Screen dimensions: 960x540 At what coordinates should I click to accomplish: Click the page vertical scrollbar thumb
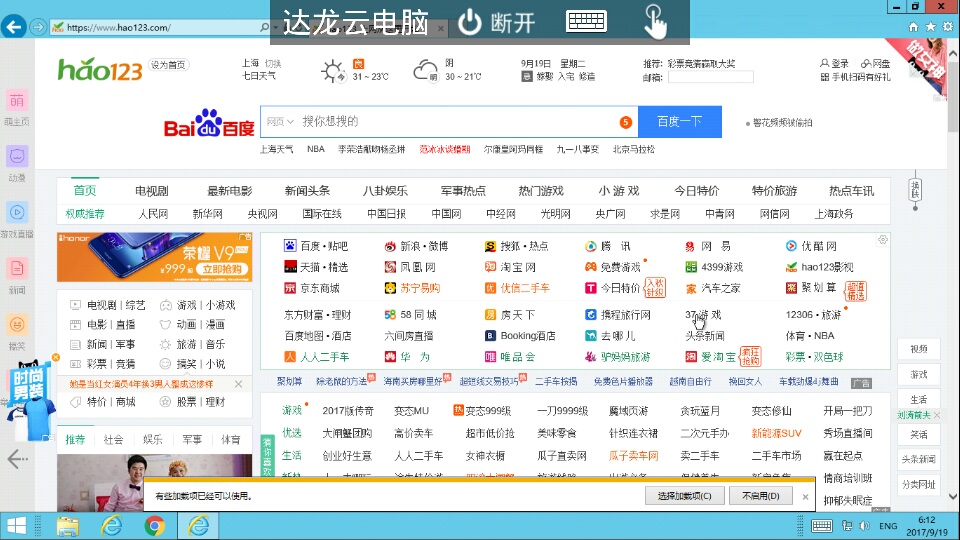coord(953,95)
